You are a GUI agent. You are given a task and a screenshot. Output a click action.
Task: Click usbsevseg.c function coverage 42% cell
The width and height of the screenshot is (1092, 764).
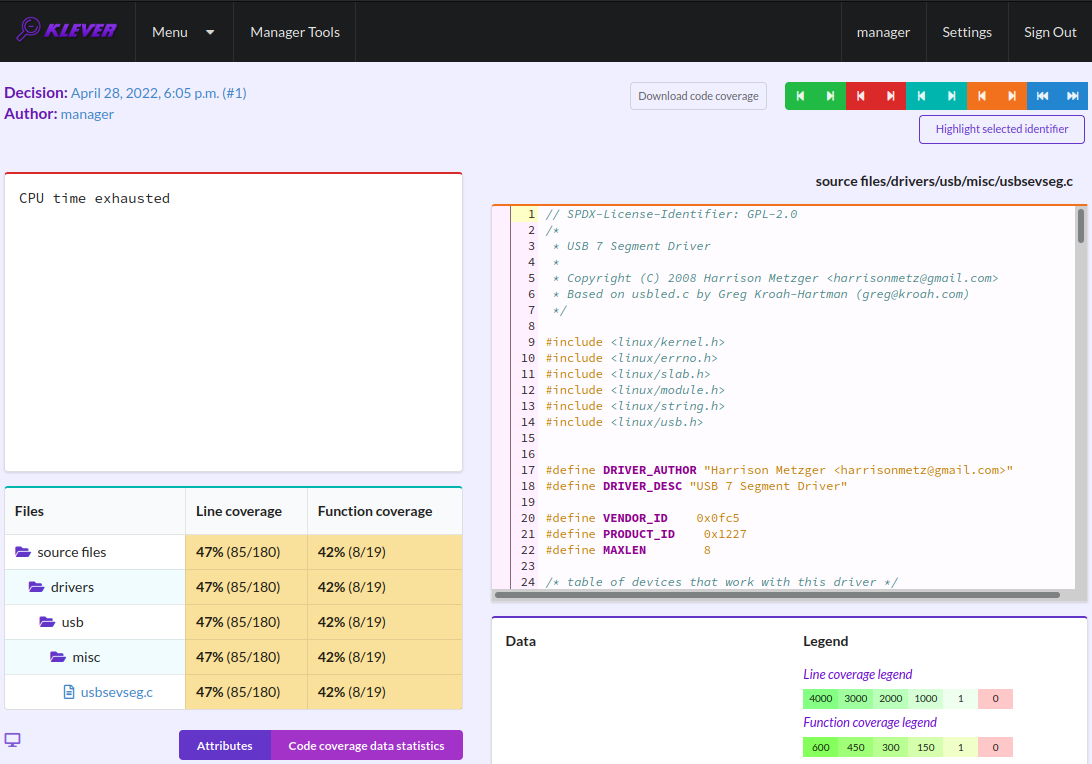tap(384, 692)
